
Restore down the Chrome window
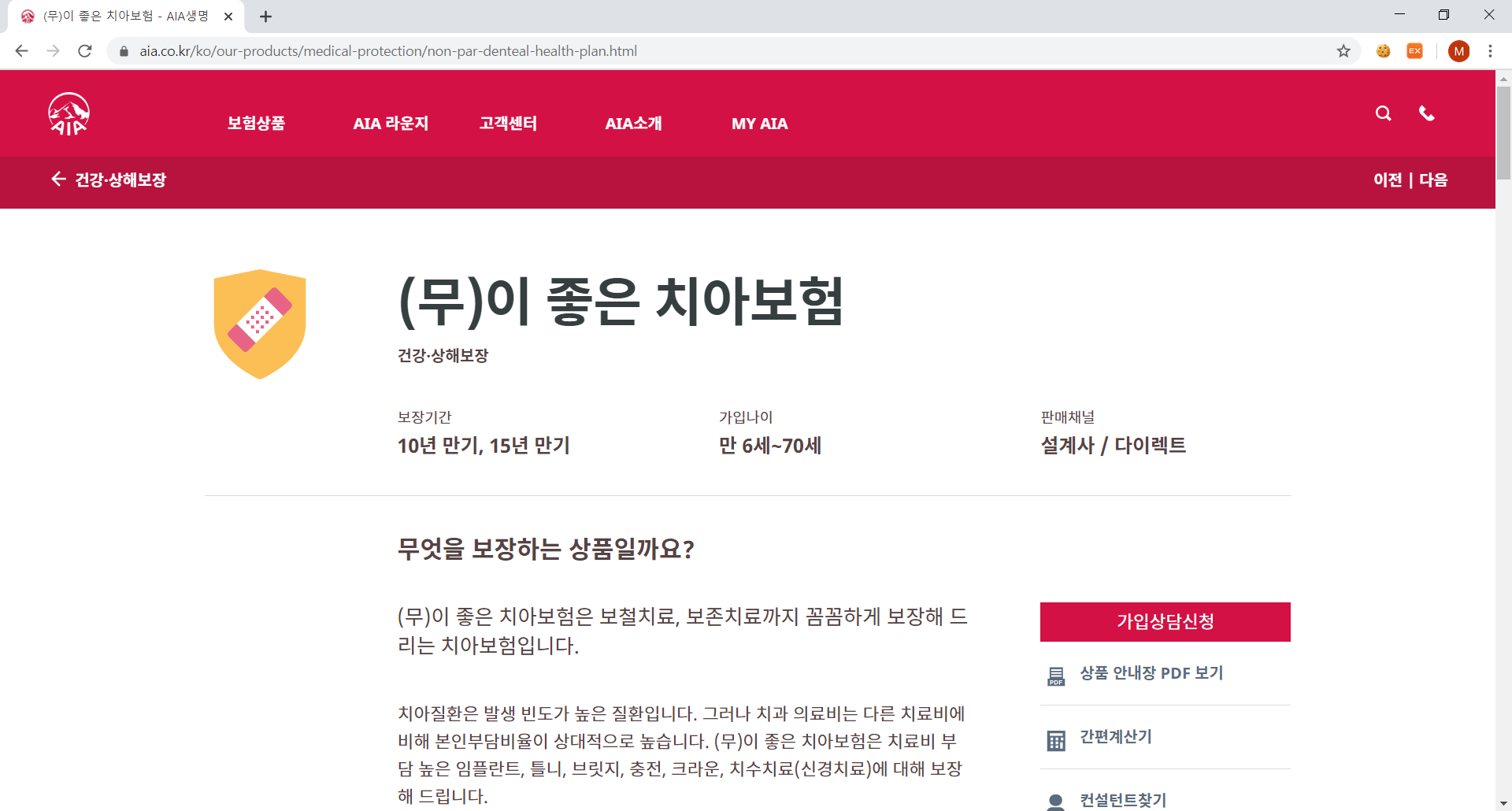coord(1443,14)
